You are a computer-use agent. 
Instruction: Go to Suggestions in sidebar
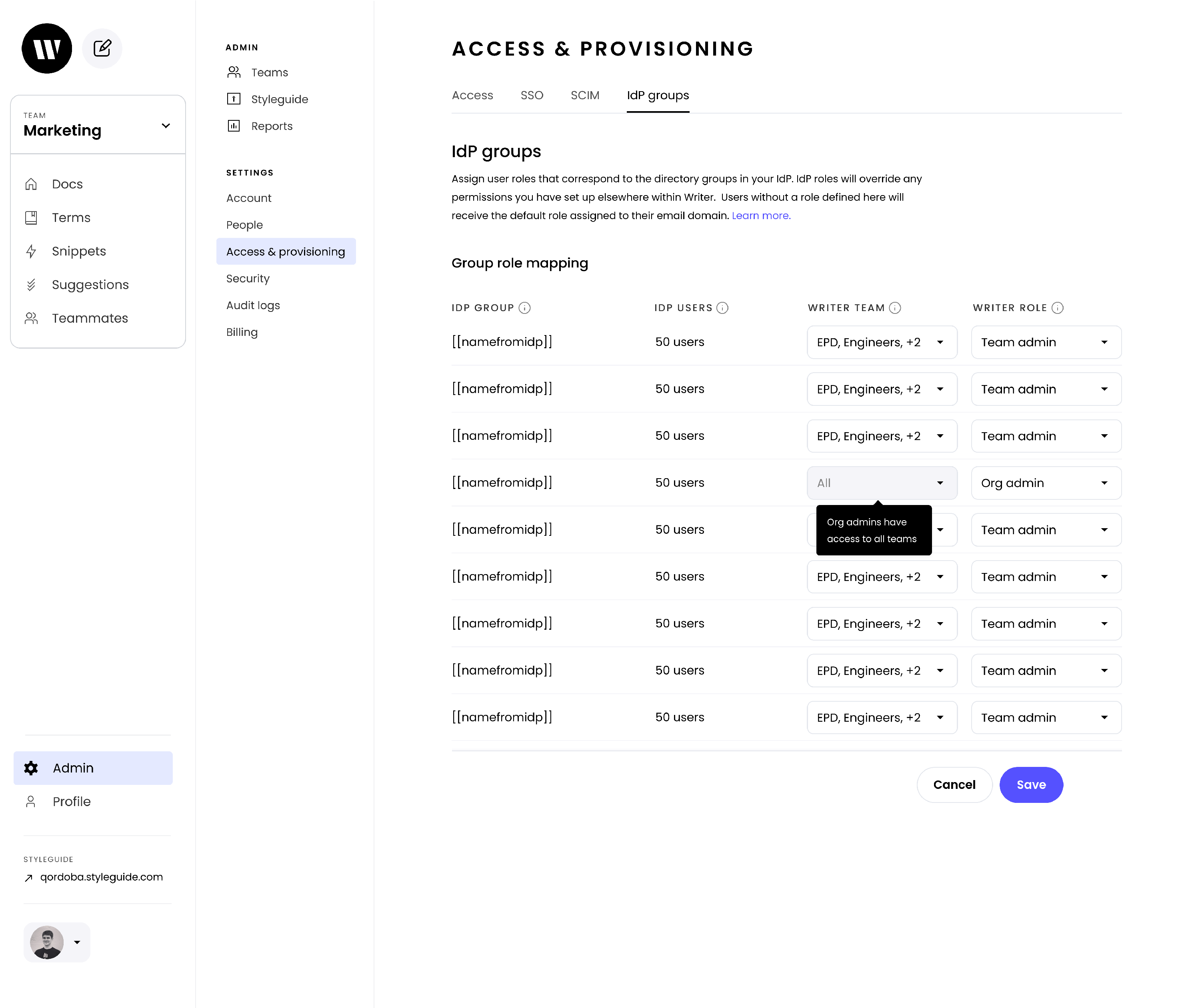[90, 285]
